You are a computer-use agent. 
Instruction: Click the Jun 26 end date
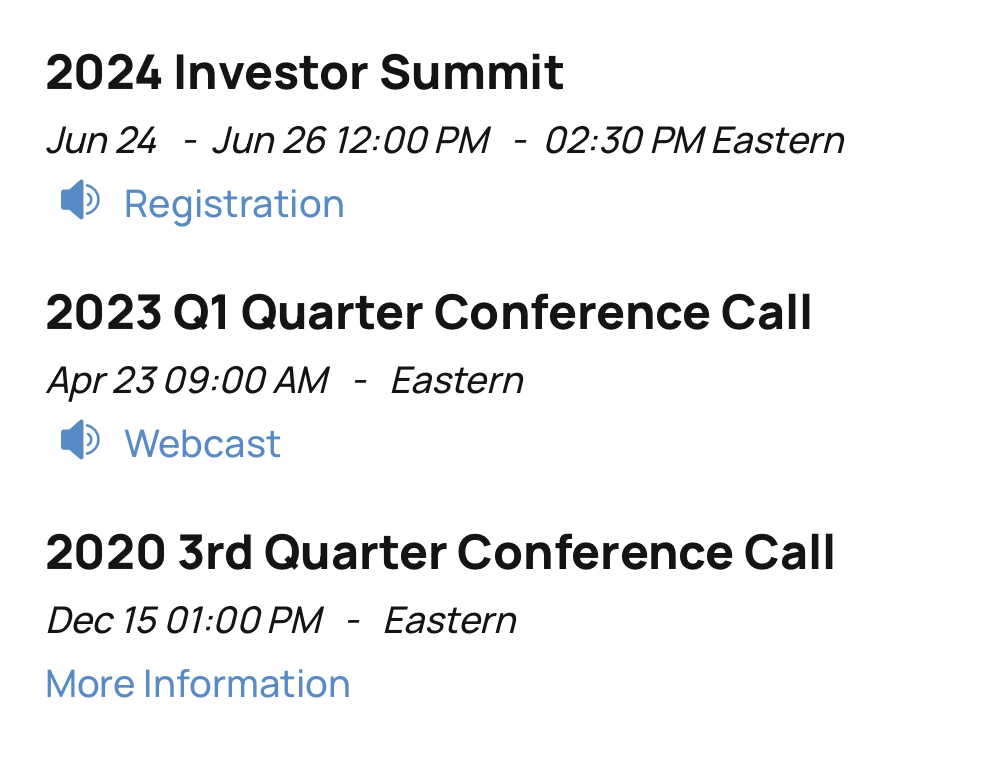tap(269, 141)
